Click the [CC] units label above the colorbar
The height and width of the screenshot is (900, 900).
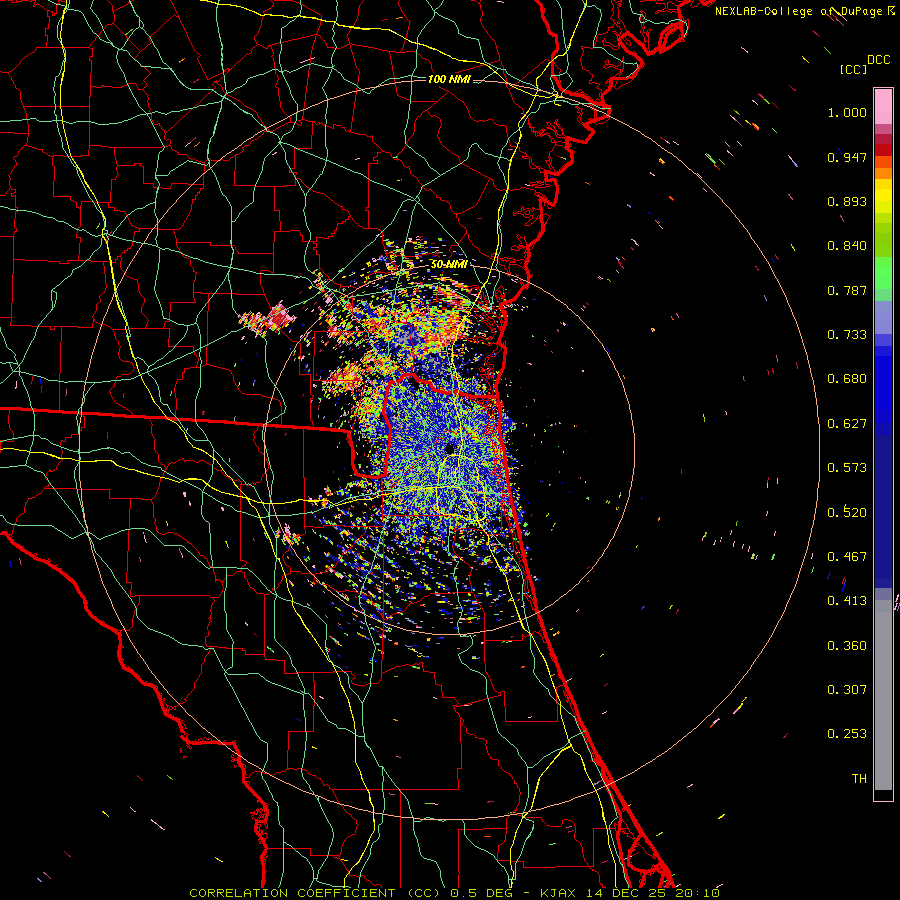point(853,69)
